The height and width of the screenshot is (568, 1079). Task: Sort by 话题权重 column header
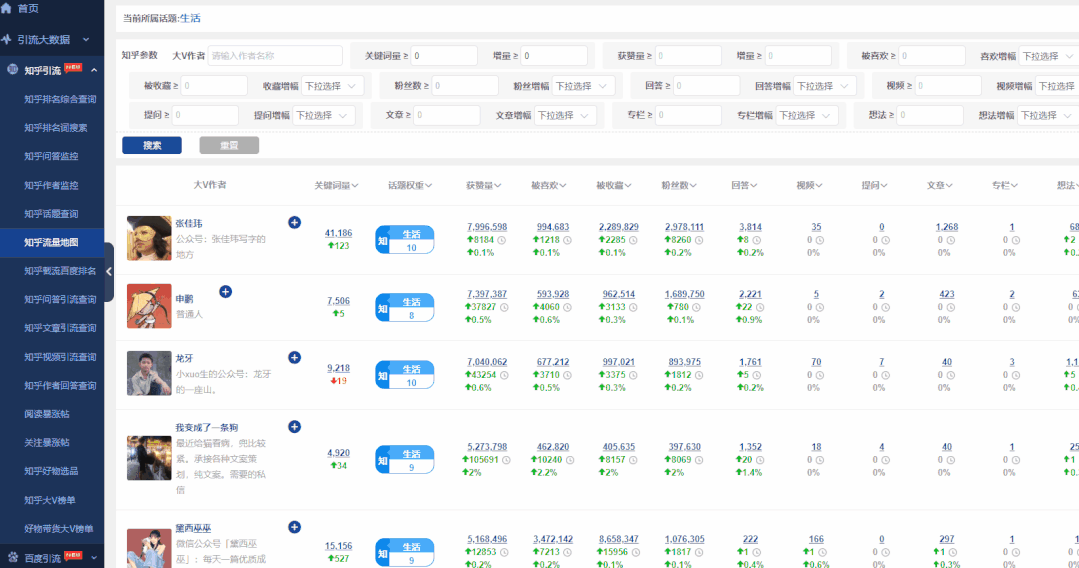409,185
